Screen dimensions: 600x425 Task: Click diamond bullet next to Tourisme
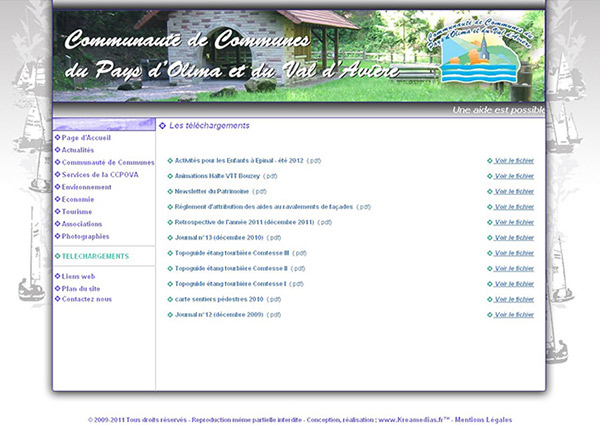click(x=57, y=211)
